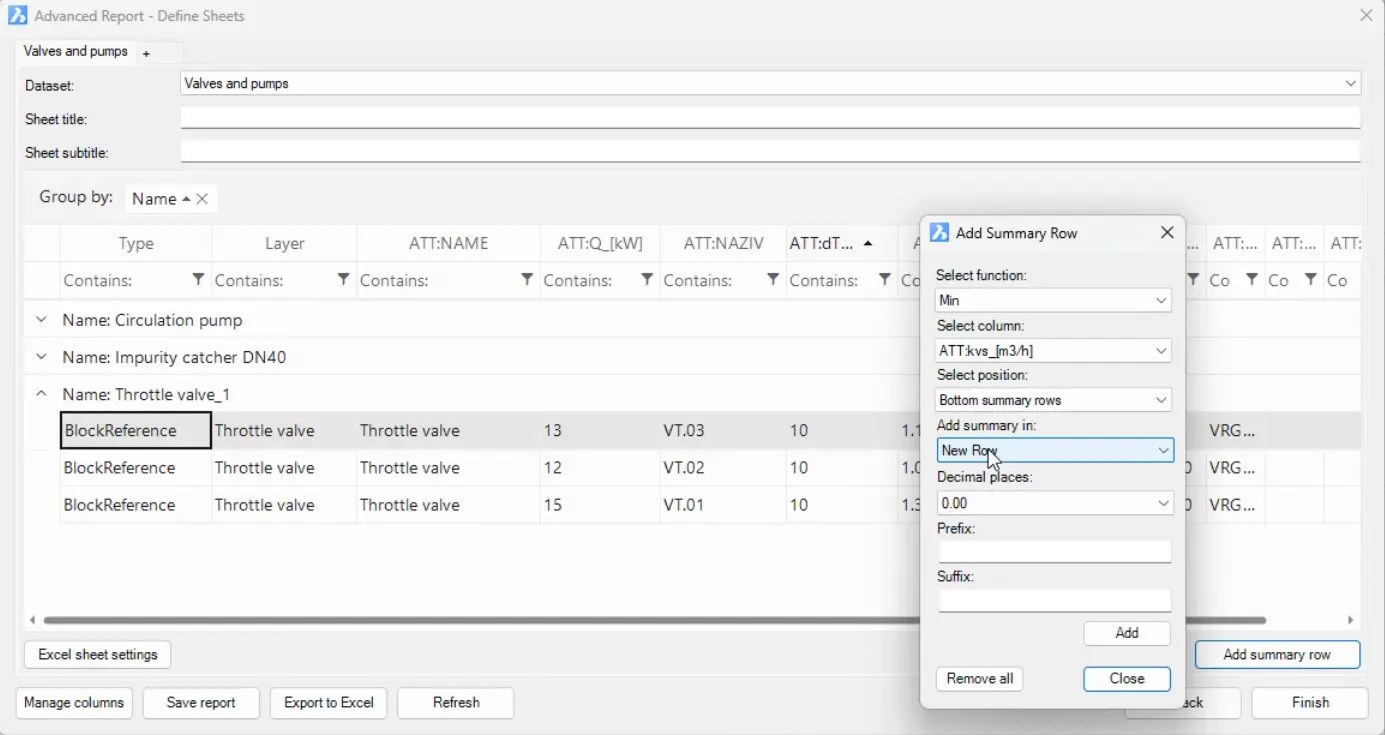Click the Type filter Contains field

(x=125, y=281)
